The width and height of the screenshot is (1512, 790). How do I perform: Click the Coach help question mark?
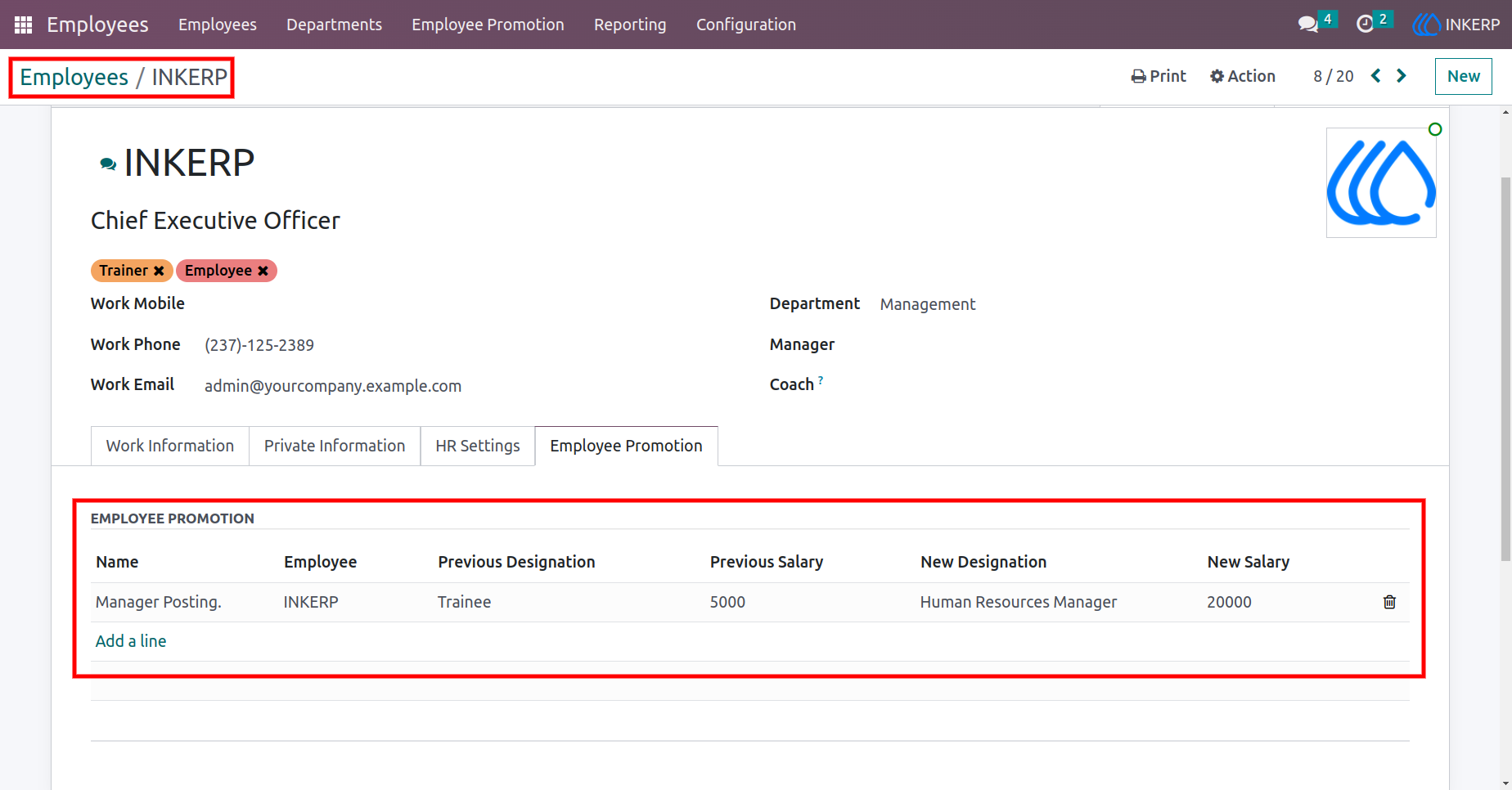tap(821, 380)
